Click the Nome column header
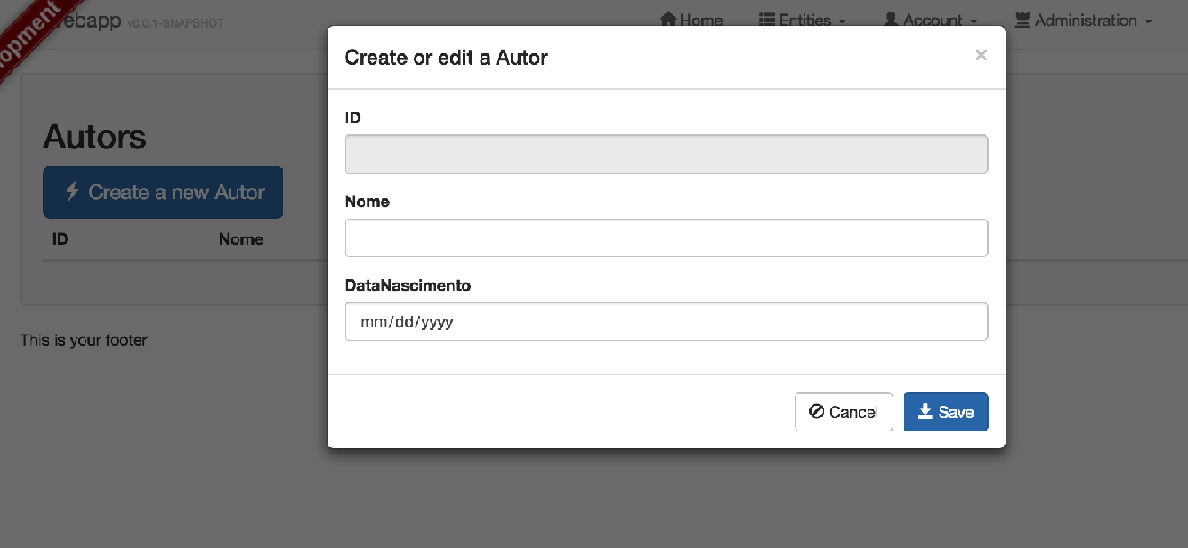 [241, 240]
